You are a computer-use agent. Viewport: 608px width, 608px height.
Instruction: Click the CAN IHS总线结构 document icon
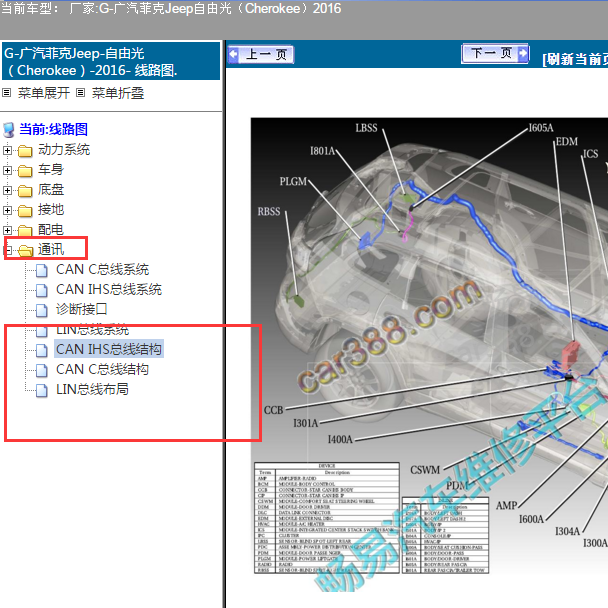pos(42,350)
